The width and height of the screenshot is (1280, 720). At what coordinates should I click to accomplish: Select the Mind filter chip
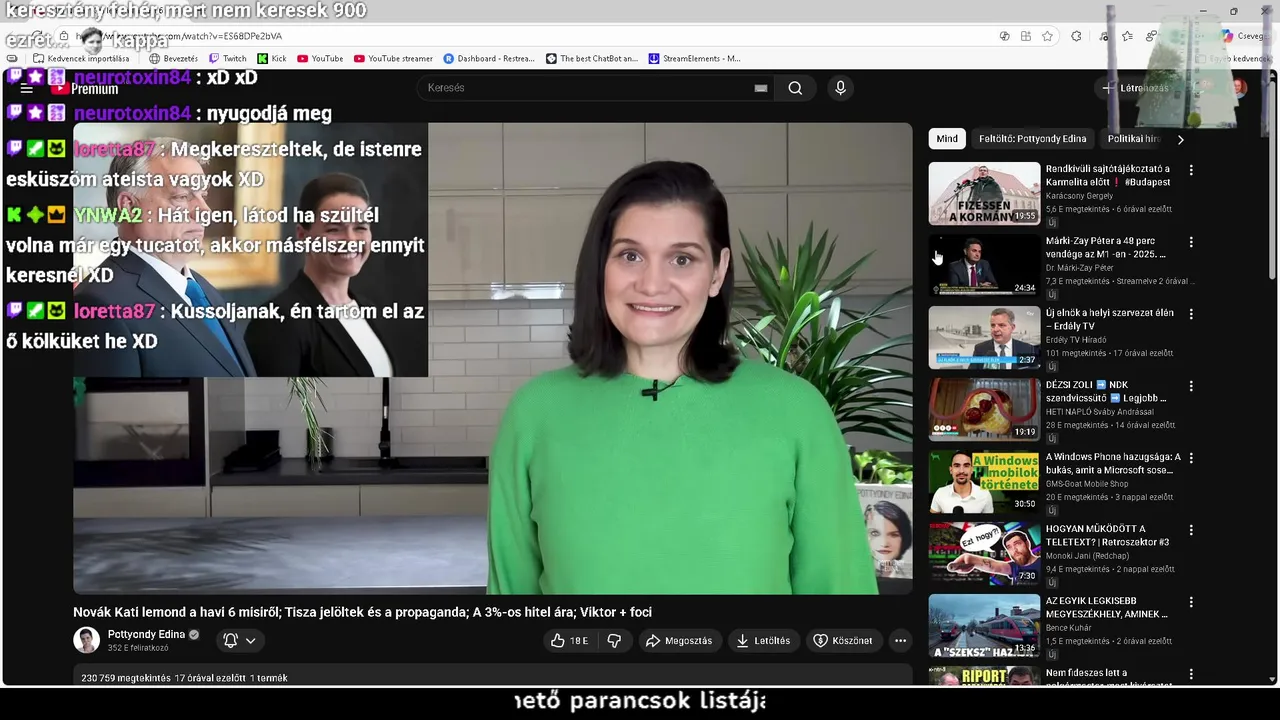coord(947,139)
